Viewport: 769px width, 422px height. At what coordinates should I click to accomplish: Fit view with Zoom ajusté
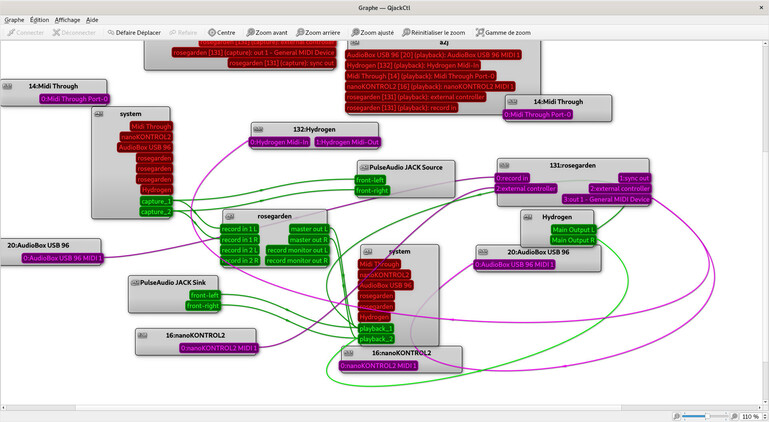pyautogui.click(x=373, y=32)
